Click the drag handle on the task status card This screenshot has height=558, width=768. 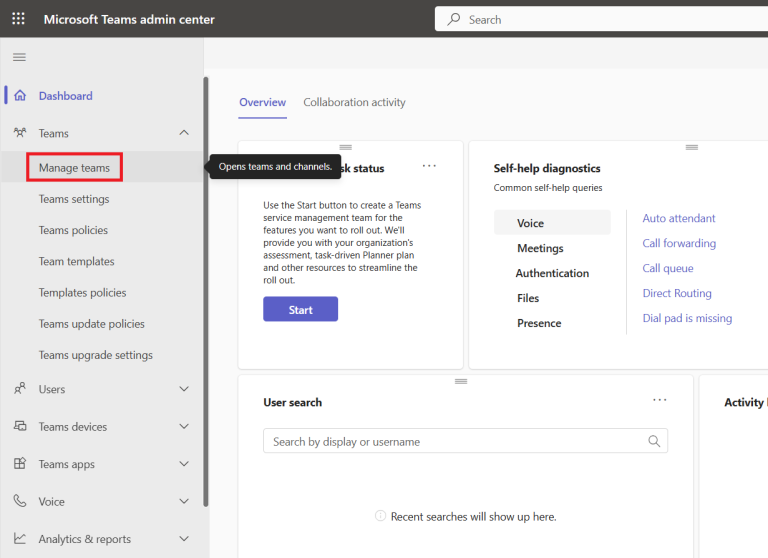coord(346,147)
